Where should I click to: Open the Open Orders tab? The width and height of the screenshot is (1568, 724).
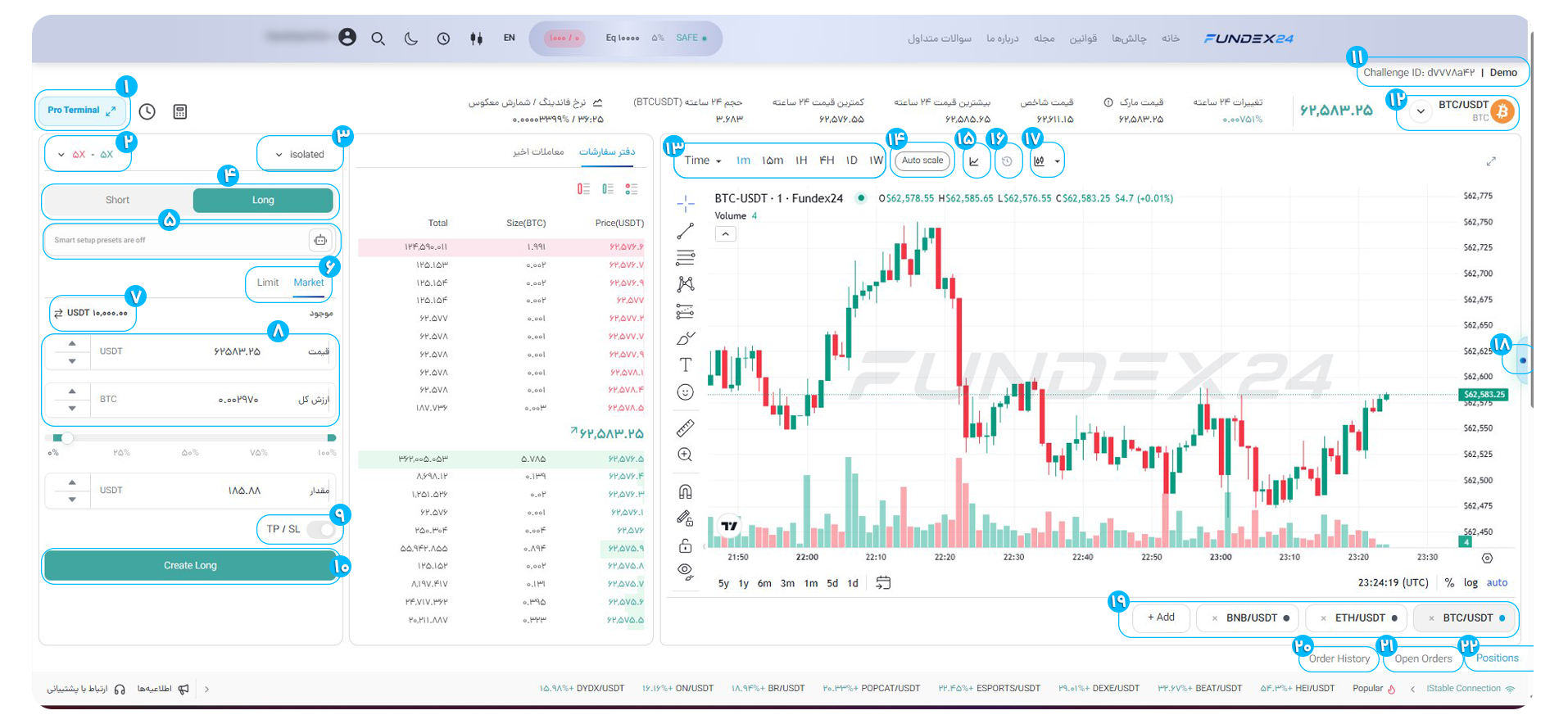(1423, 658)
